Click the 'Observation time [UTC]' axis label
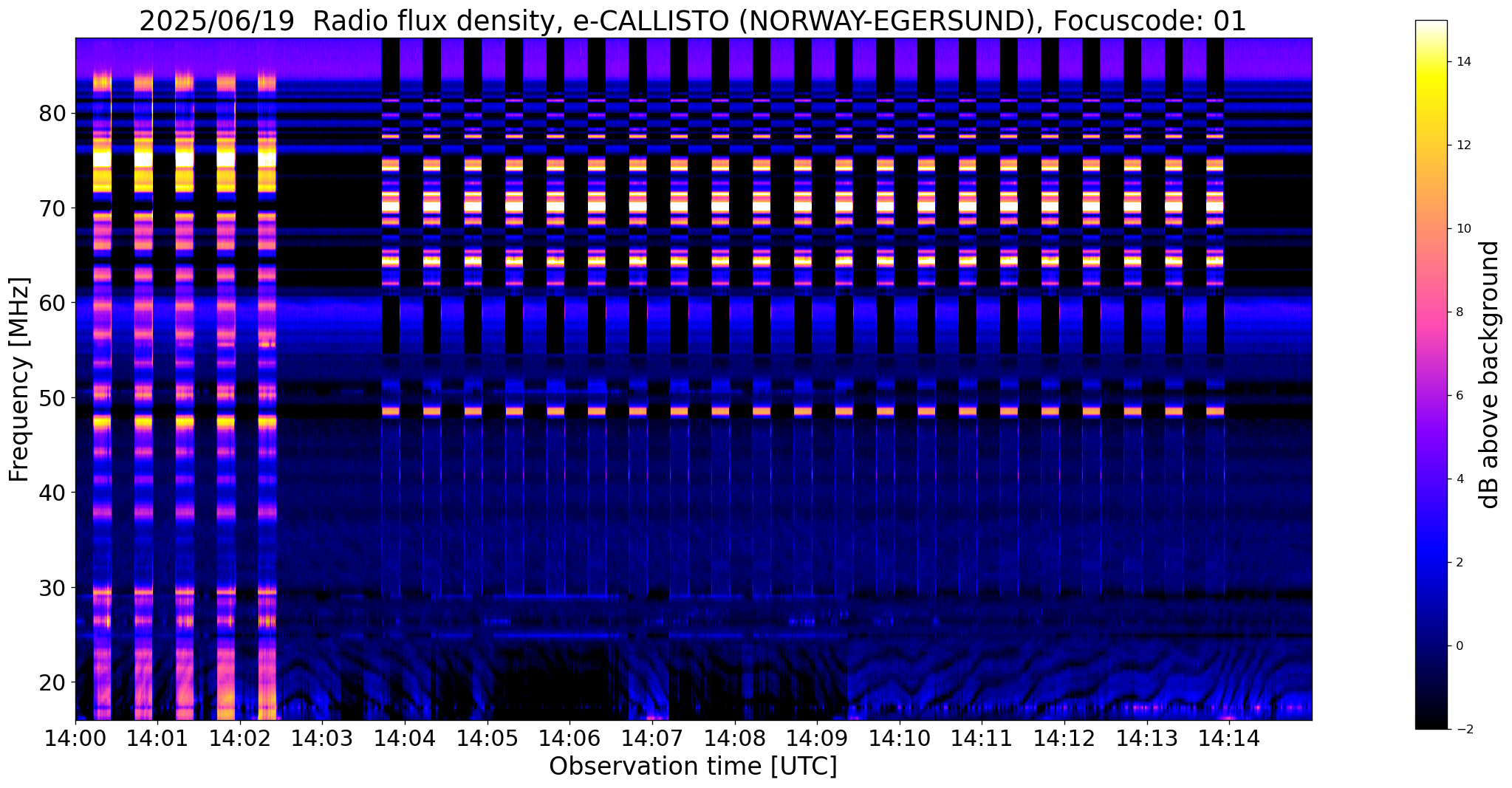 click(693, 767)
